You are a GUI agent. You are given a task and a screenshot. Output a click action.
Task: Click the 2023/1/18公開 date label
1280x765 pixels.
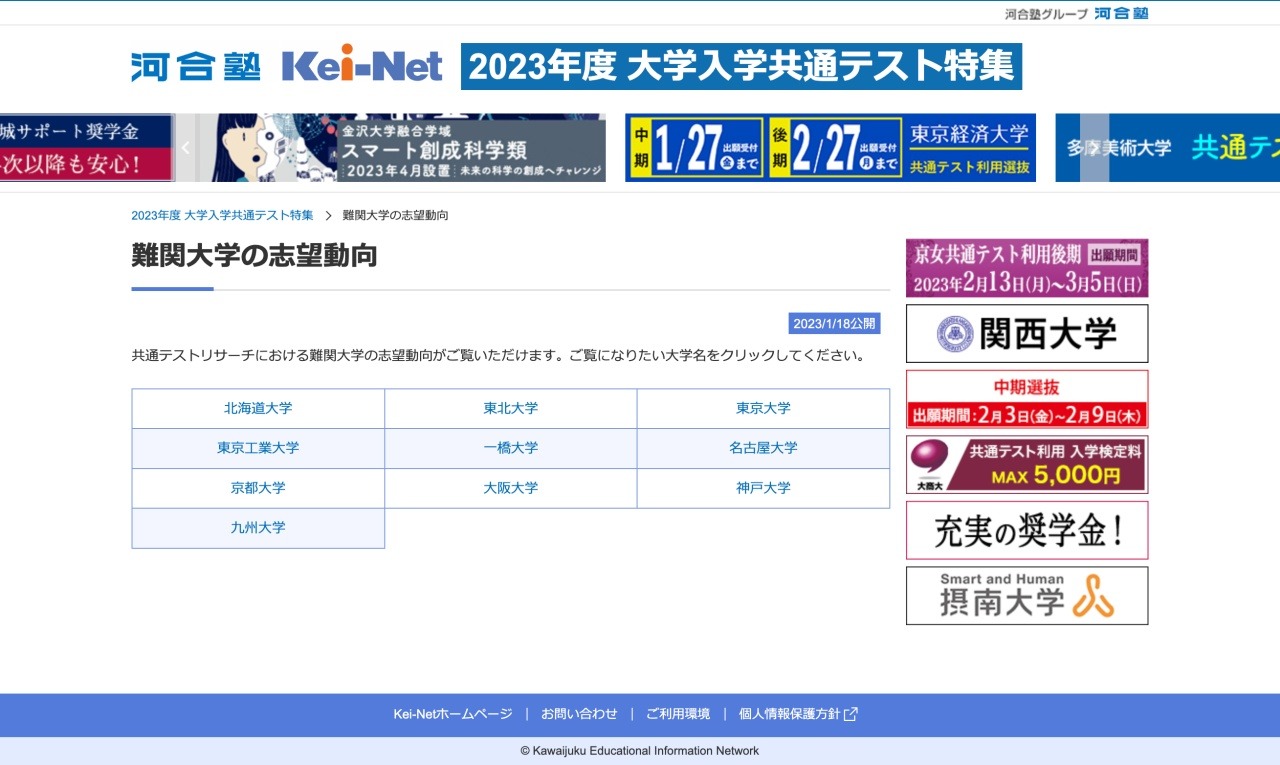coord(834,324)
